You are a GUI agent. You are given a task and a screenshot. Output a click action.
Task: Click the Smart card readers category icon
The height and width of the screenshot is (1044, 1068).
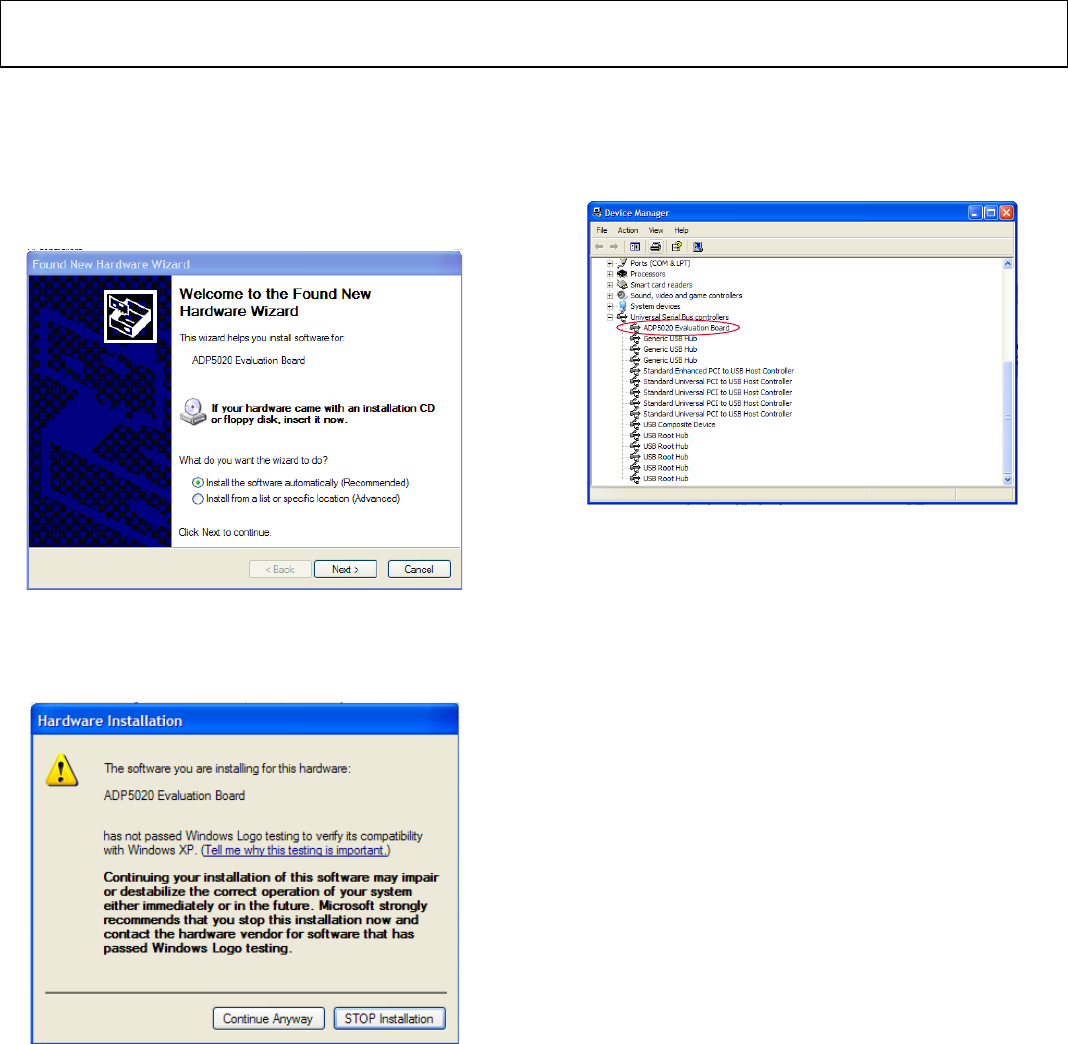622,285
